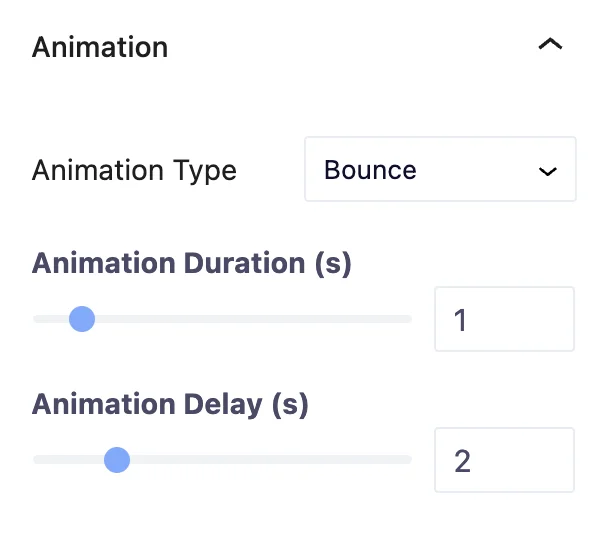This screenshot has height=548, width=606.
Task: Open the Animation Type dropdown
Action: [x=440, y=169]
